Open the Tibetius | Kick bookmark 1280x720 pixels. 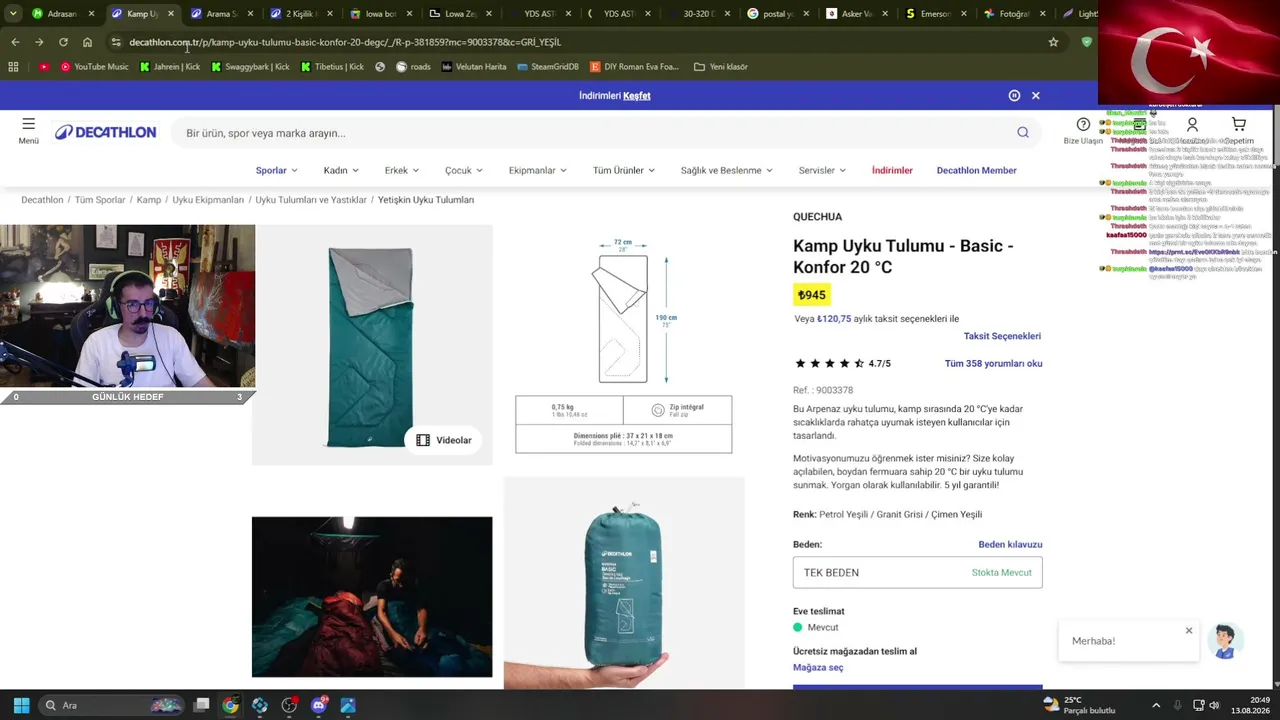pos(332,67)
